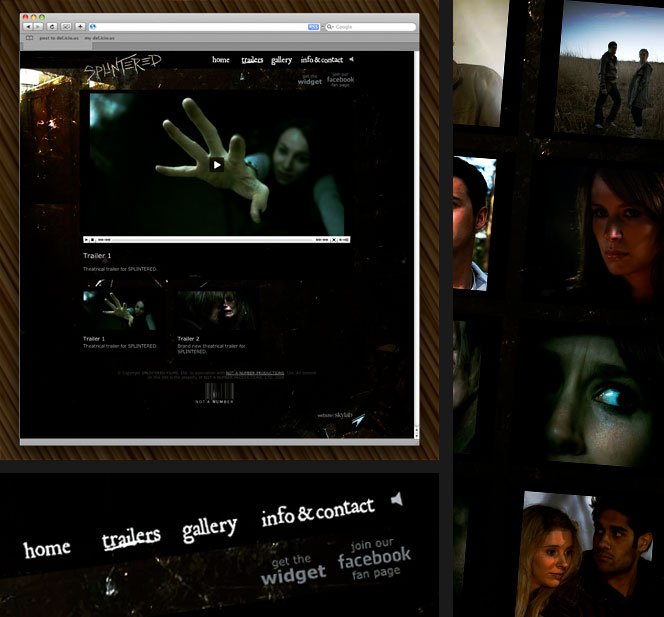Click the add bookmark plus button

pos(80,26)
